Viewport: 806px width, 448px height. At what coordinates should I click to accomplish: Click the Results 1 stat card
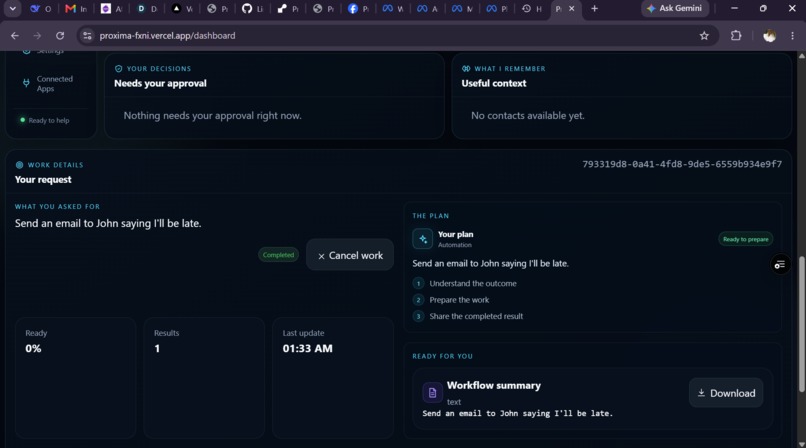(x=204, y=378)
